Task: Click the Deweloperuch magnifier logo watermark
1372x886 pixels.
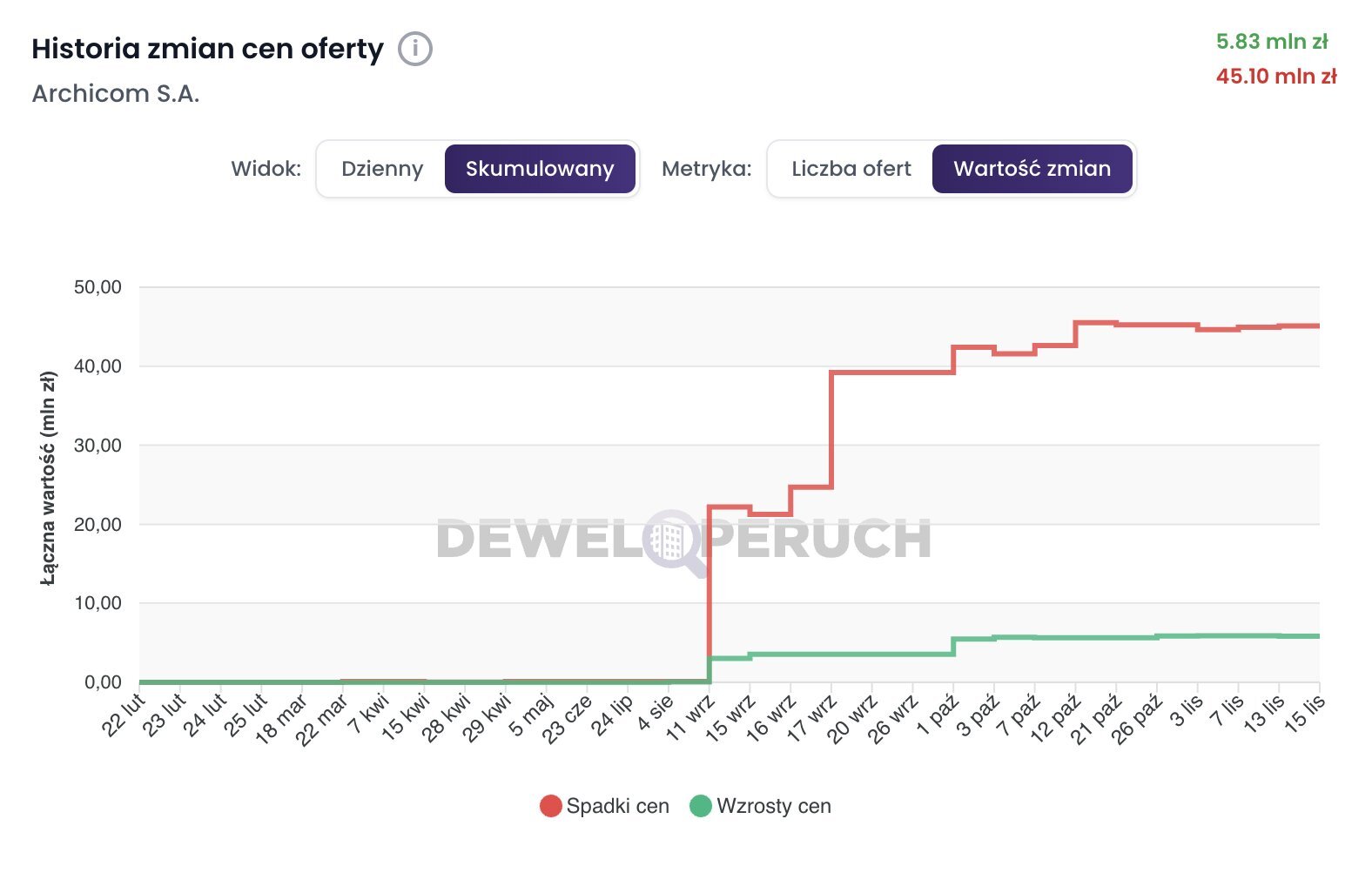Action: [x=675, y=541]
